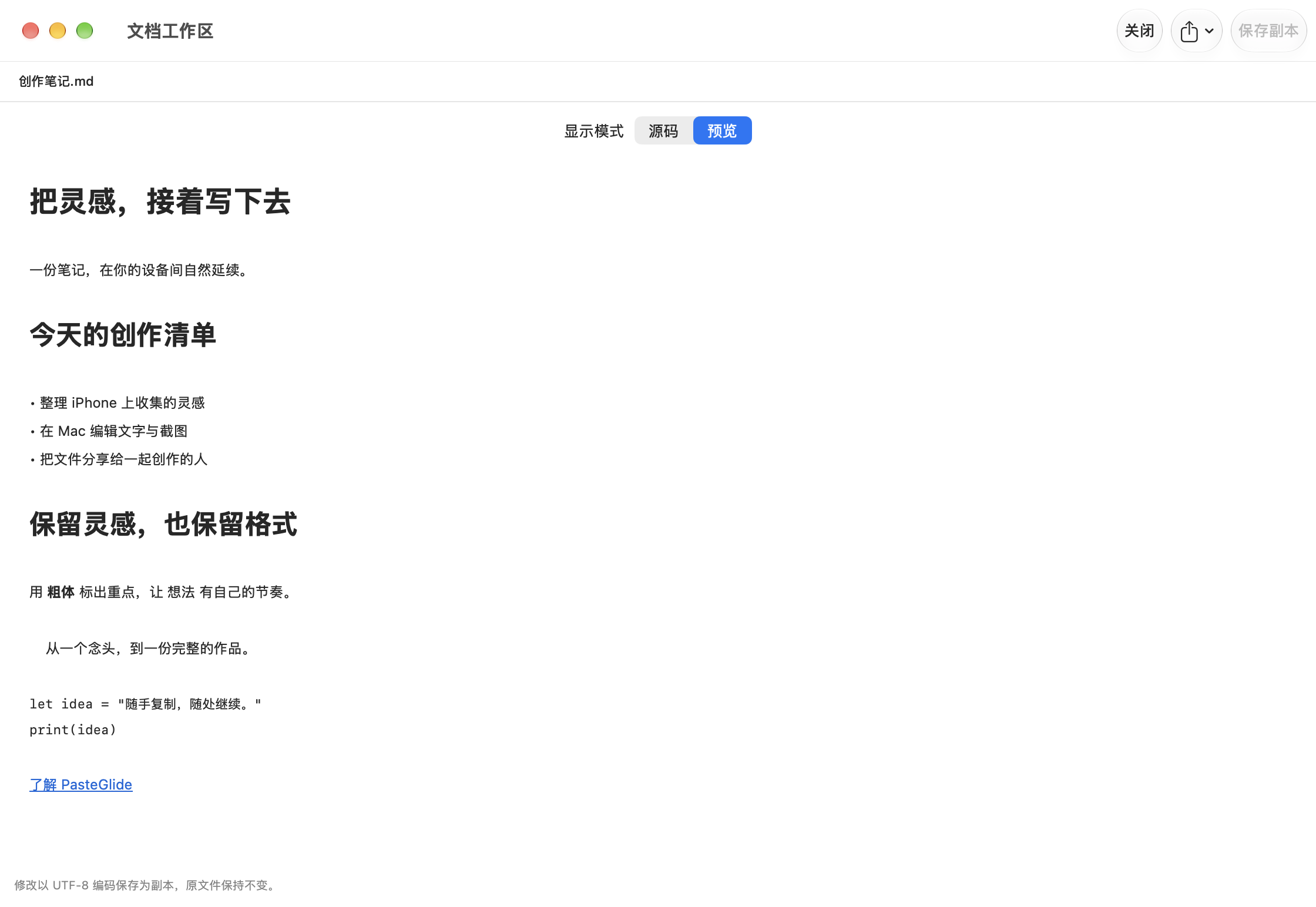Expand the share dropdown chevron
1316x907 pixels.
[1209, 31]
